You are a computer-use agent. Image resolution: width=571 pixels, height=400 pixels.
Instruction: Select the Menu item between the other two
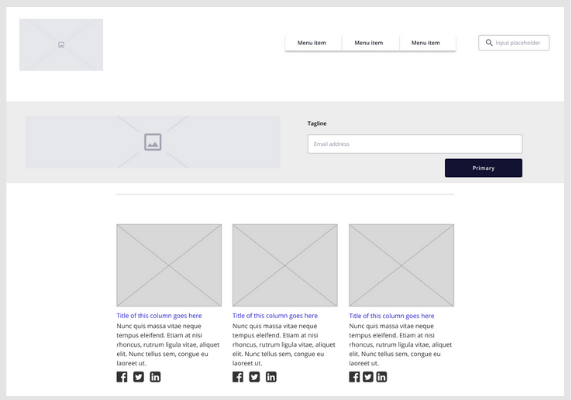point(369,43)
